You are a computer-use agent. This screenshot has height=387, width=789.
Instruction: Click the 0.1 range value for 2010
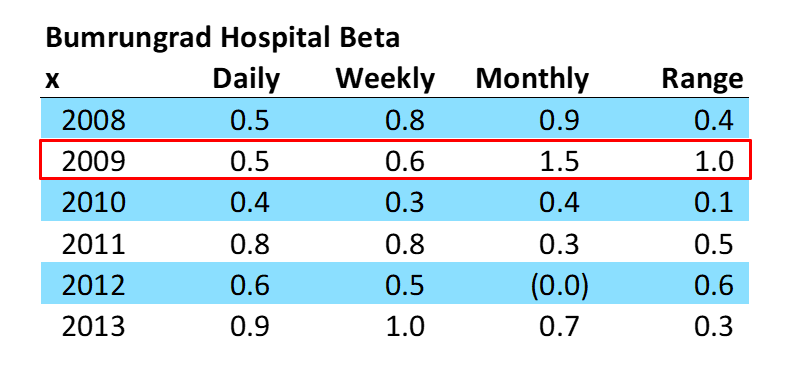click(714, 203)
